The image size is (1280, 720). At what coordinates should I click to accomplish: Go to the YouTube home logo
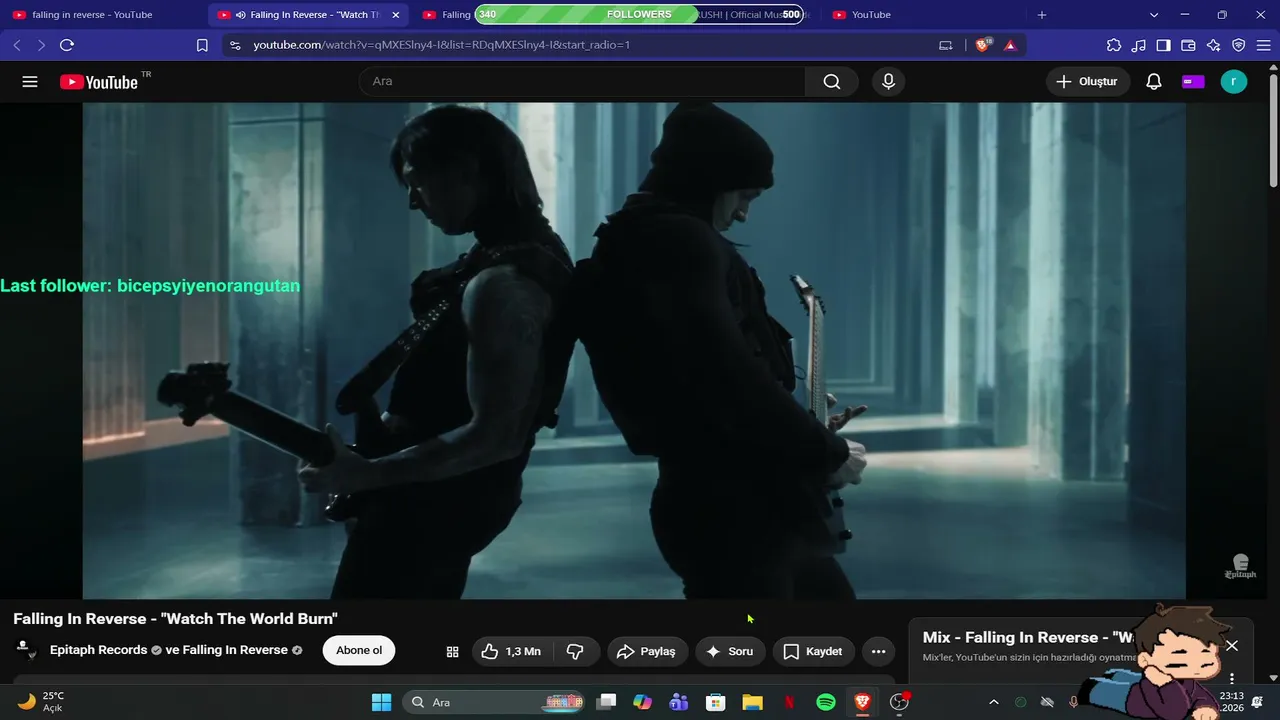coord(99,82)
